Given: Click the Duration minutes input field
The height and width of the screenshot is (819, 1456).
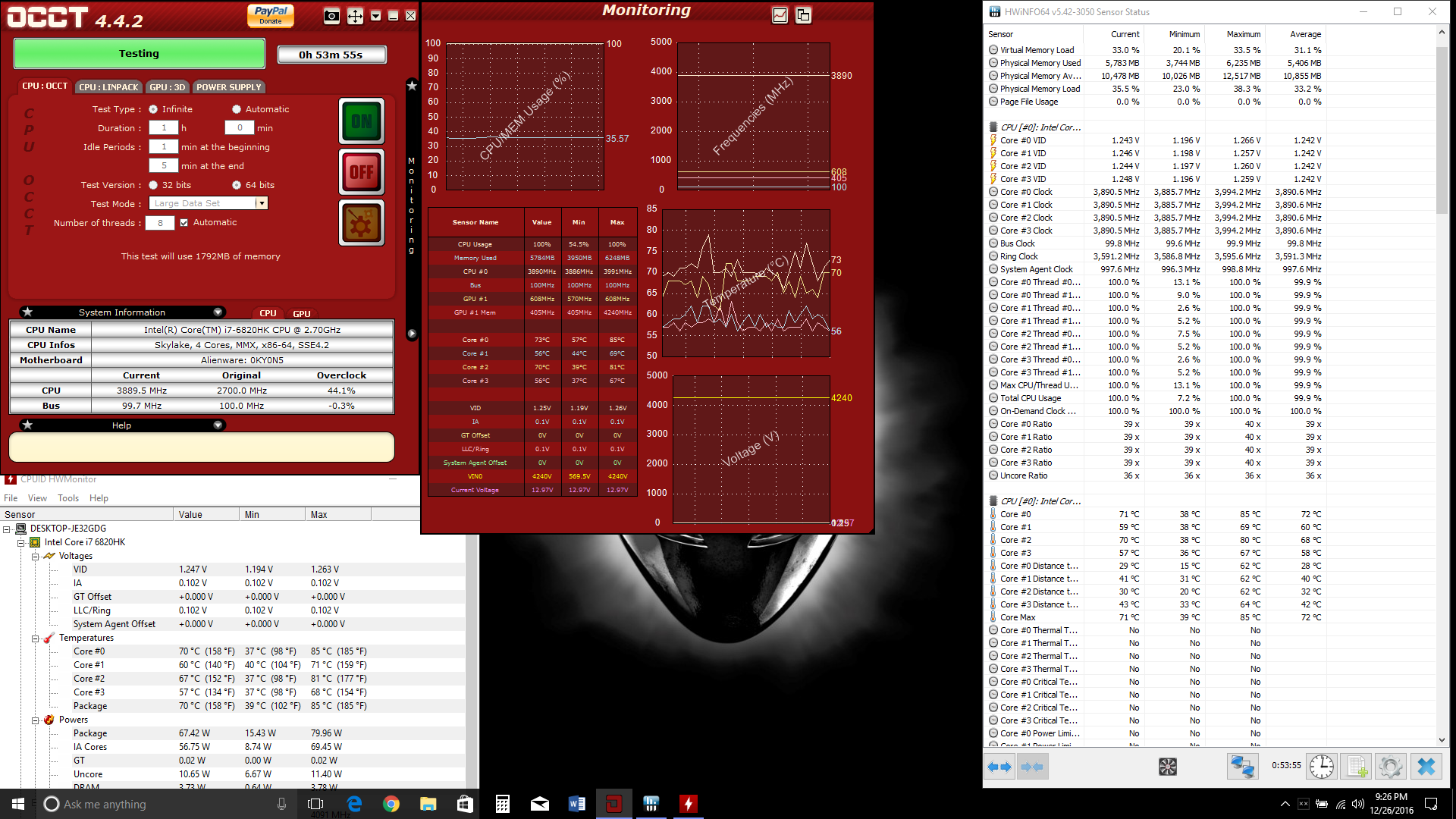Looking at the screenshot, I should [x=240, y=128].
